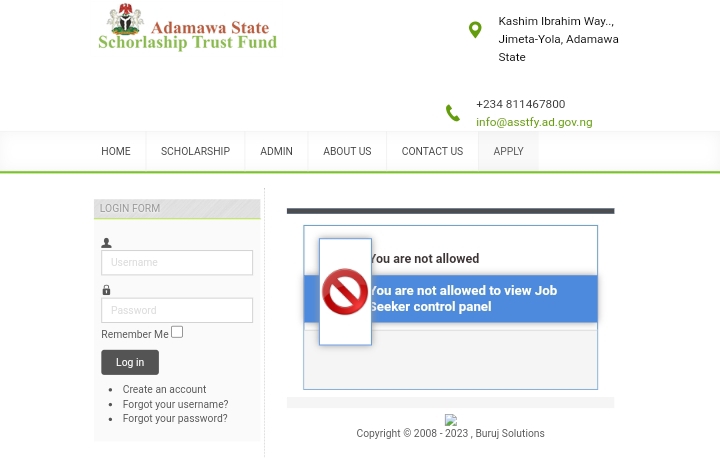Click the green phone handset icon
Image resolution: width=720 pixels, height=458 pixels.
coord(453,113)
